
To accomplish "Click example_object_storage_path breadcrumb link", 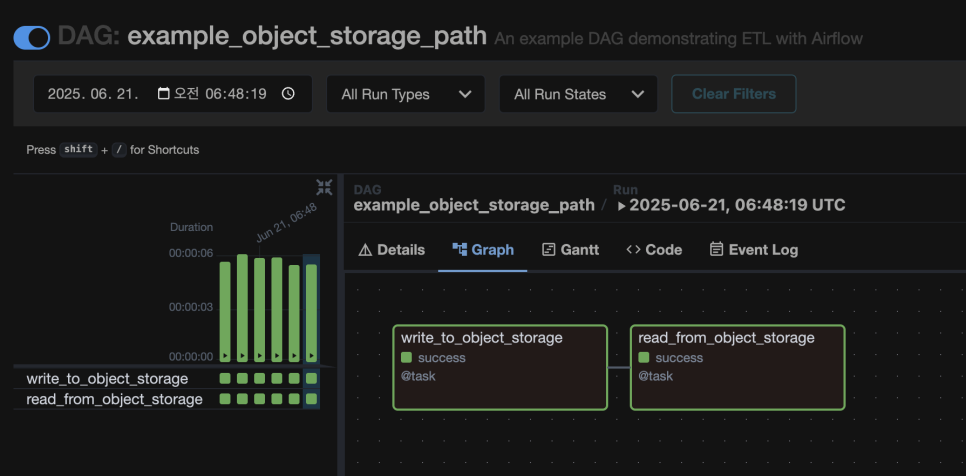I will [474, 205].
